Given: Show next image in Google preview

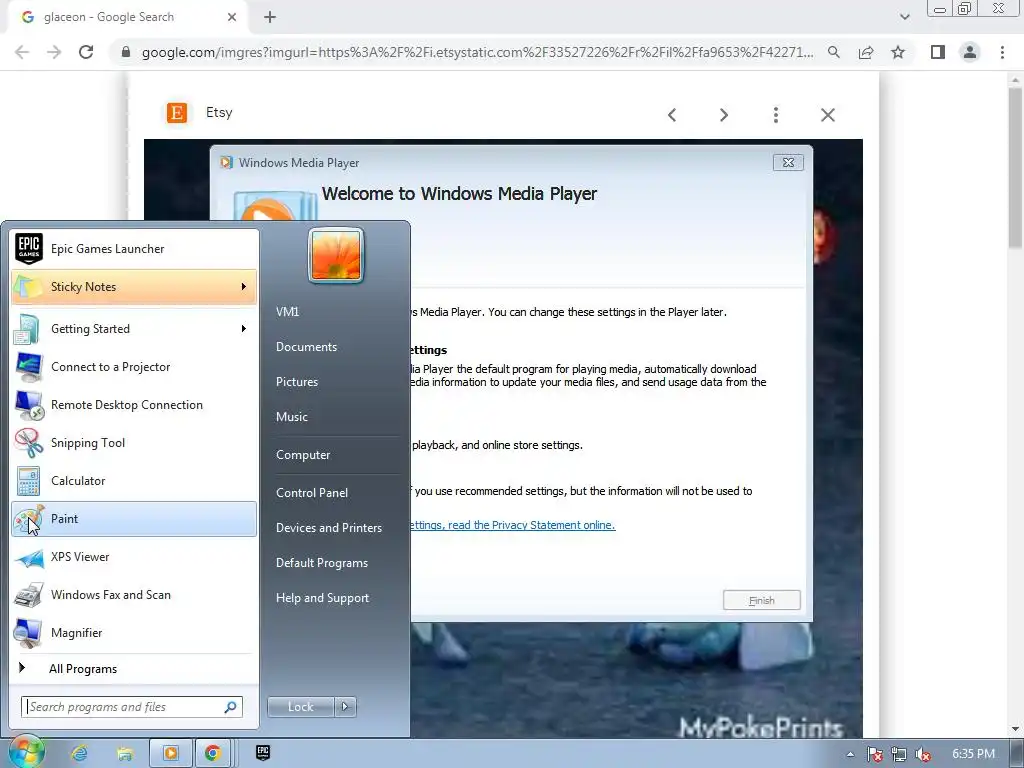Looking at the screenshot, I should pyautogui.click(x=724, y=115).
